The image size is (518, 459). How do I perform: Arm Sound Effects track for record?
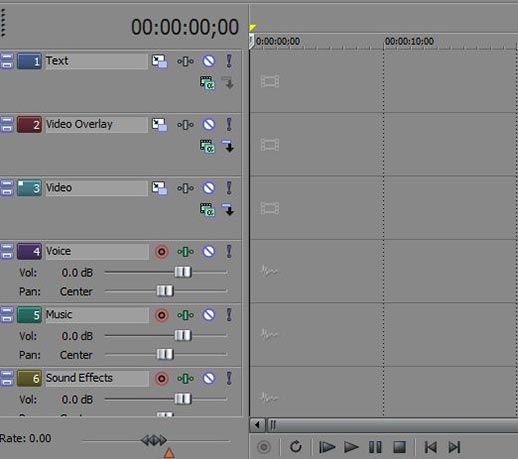[x=162, y=379]
